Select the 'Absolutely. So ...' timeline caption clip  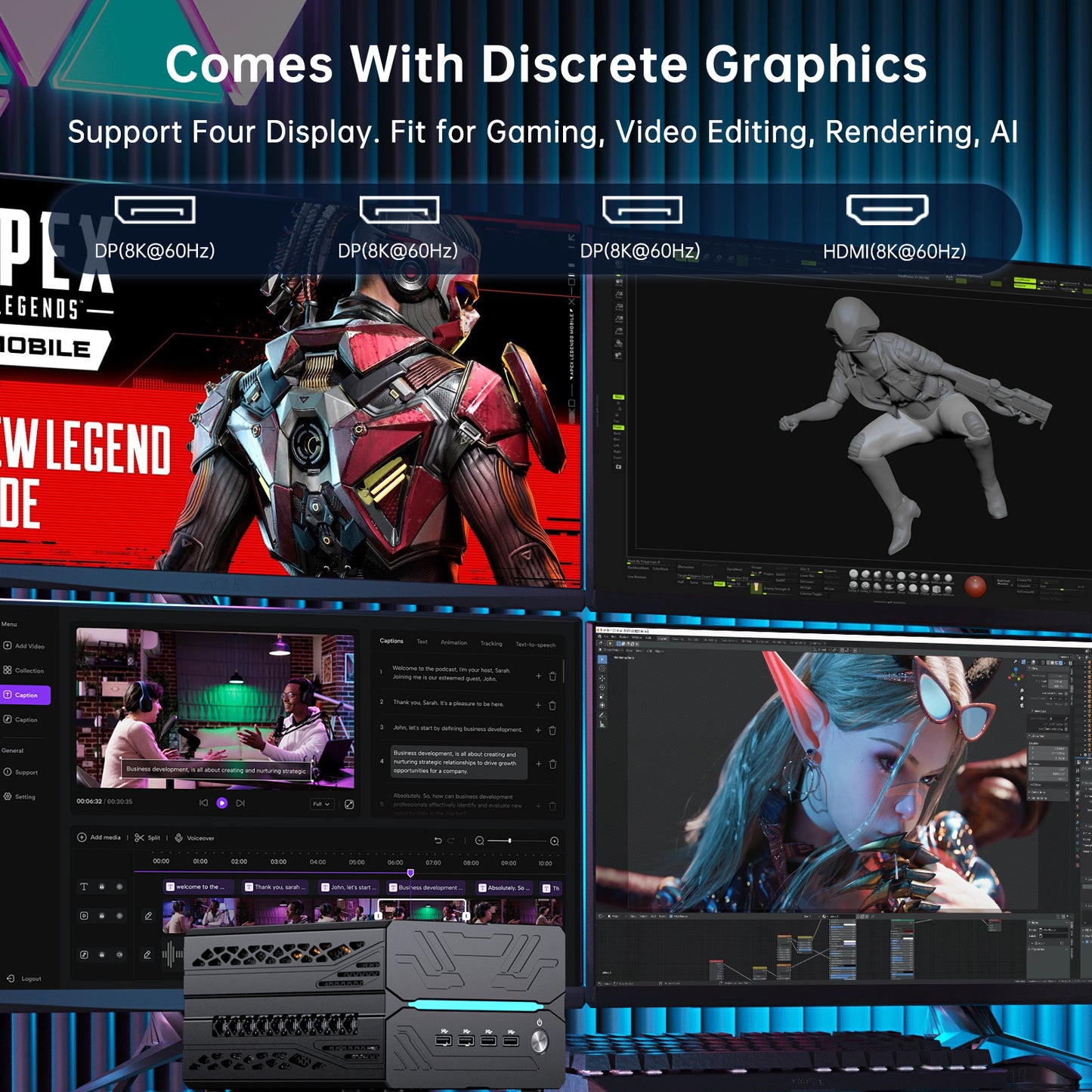pyautogui.click(x=503, y=888)
